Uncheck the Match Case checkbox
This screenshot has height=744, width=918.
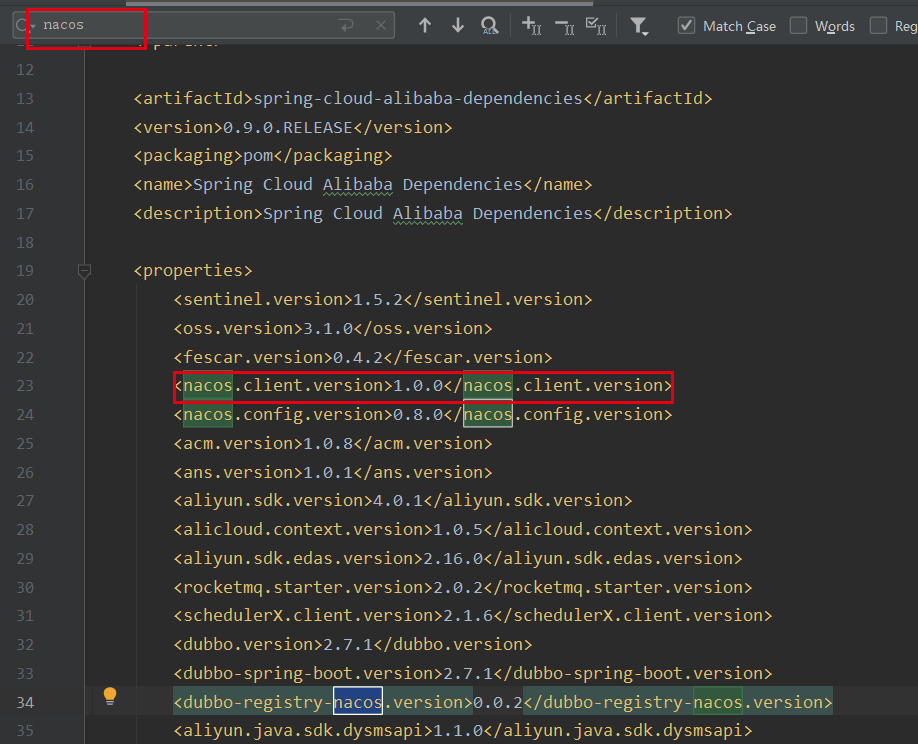coord(686,26)
